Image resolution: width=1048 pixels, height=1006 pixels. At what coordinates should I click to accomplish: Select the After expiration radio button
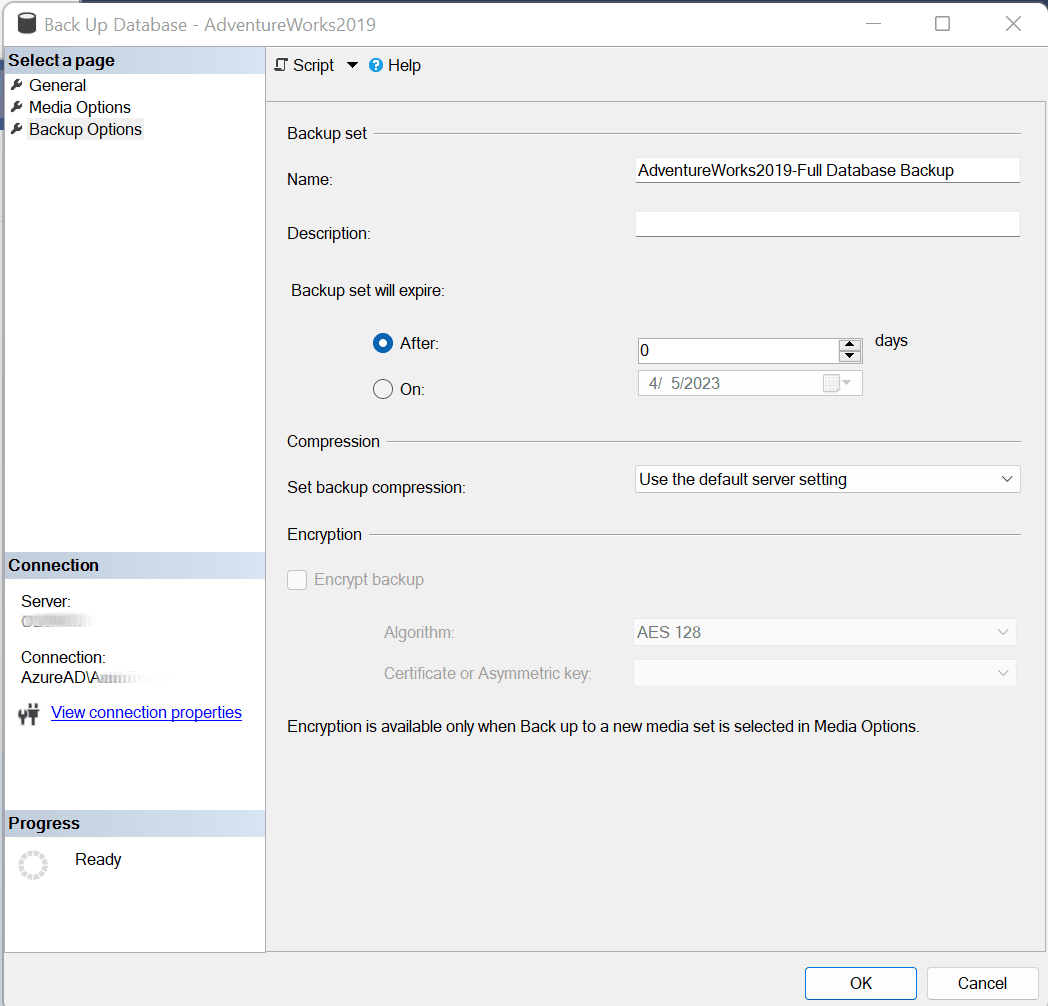tap(383, 344)
